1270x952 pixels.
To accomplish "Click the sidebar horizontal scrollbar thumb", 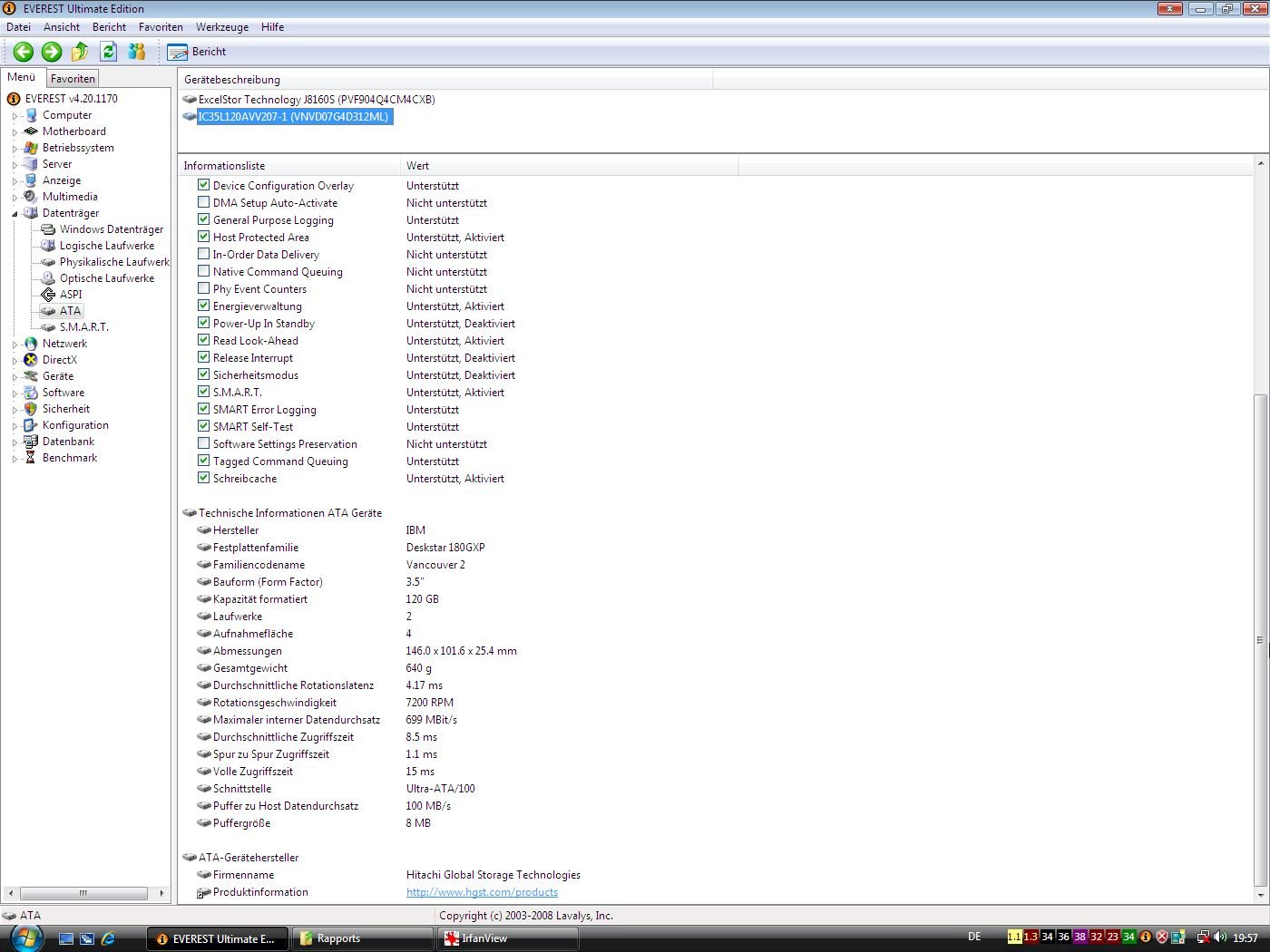I will [83, 893].
